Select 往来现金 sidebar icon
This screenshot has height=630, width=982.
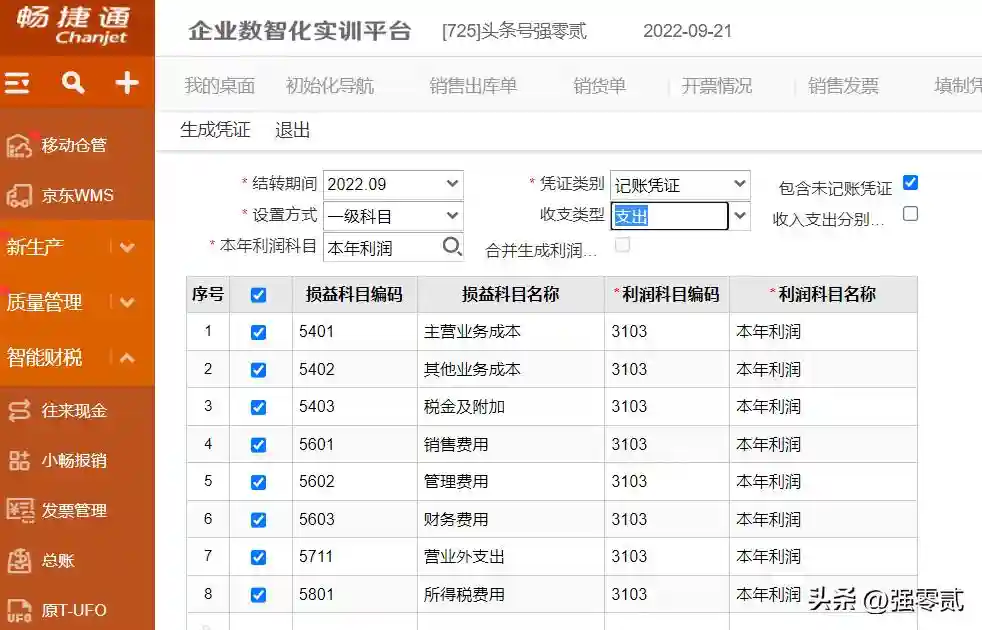(x=19, y=410)
